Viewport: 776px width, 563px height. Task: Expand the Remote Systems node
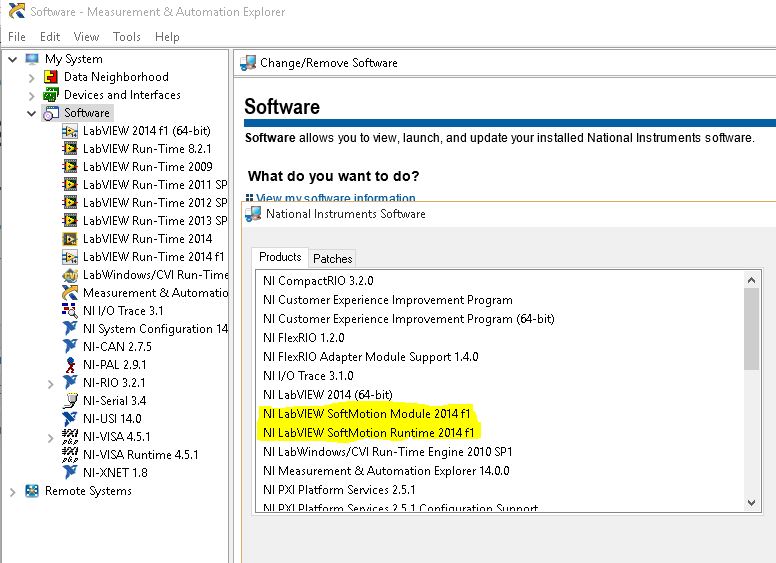13,492
